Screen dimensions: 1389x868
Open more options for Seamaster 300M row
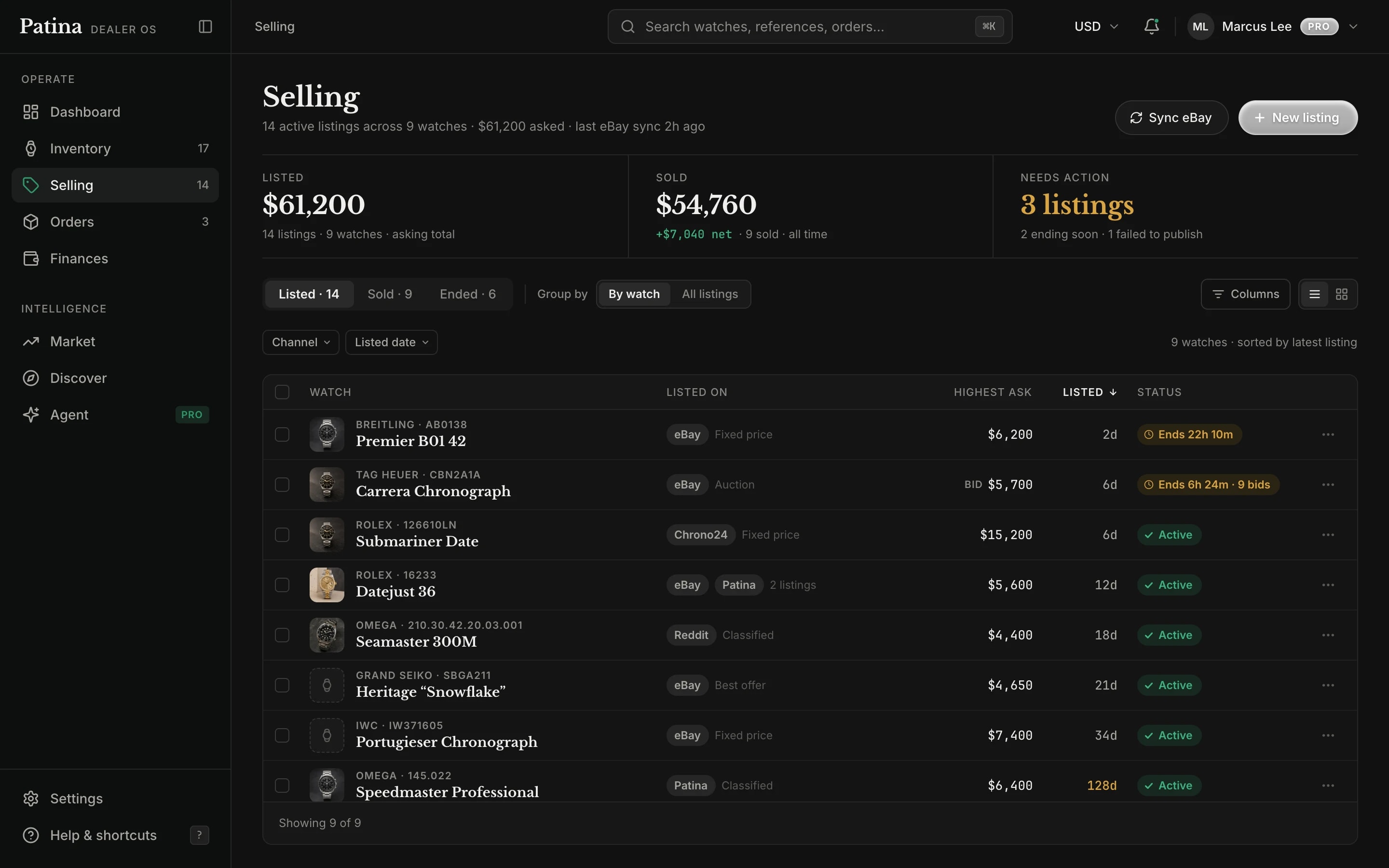point(1328,635)
